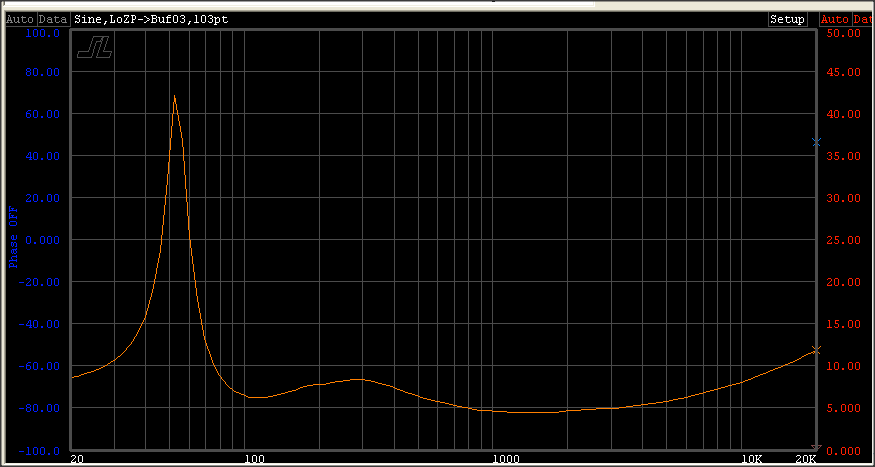Click the red 30.00 value on the right axis
The width and height of the screenshot is (875, 467).
point(844,198)
